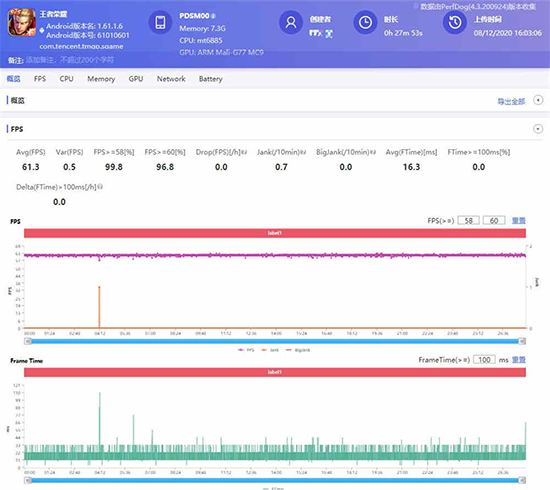Collapse the FPS section arrow
The height and width of the screenshot is (490, 550).
538,129
